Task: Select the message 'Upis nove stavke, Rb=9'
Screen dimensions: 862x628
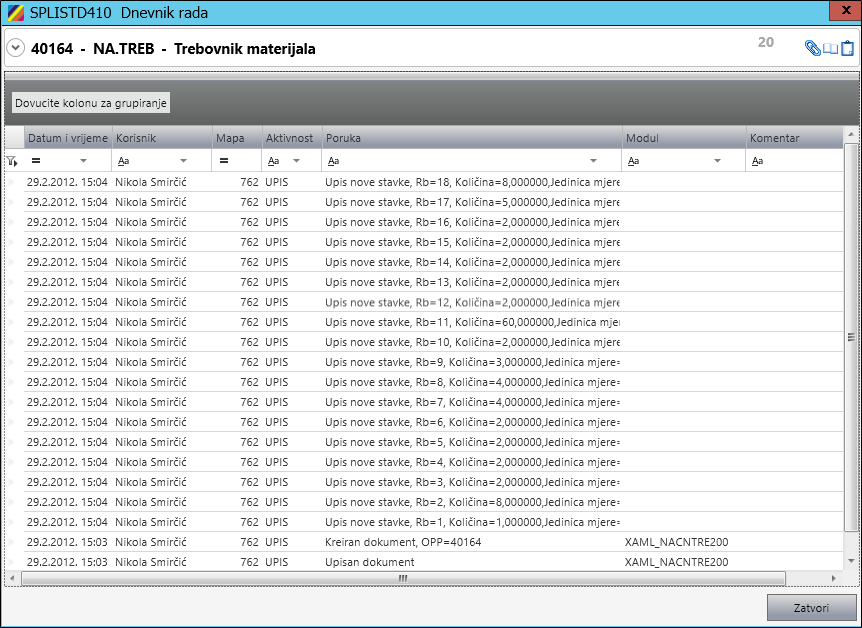Action: 472,362
